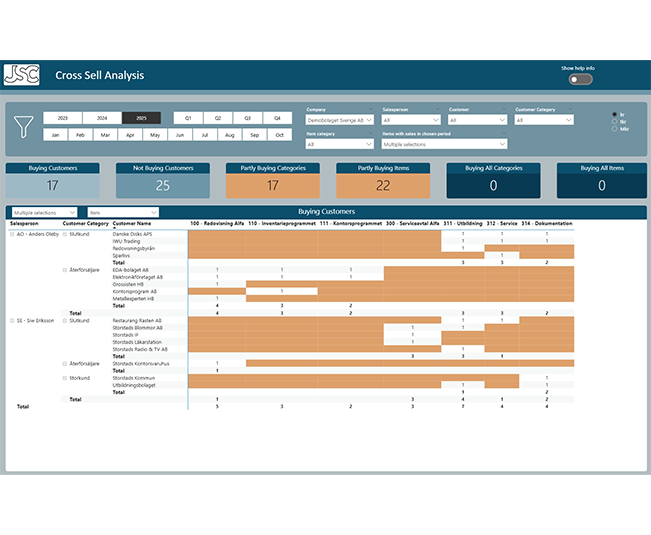Collapse Slutkund category under Anders Oleby
The height and width of the screenshot is (535, 651).
(x=65, y=234)
